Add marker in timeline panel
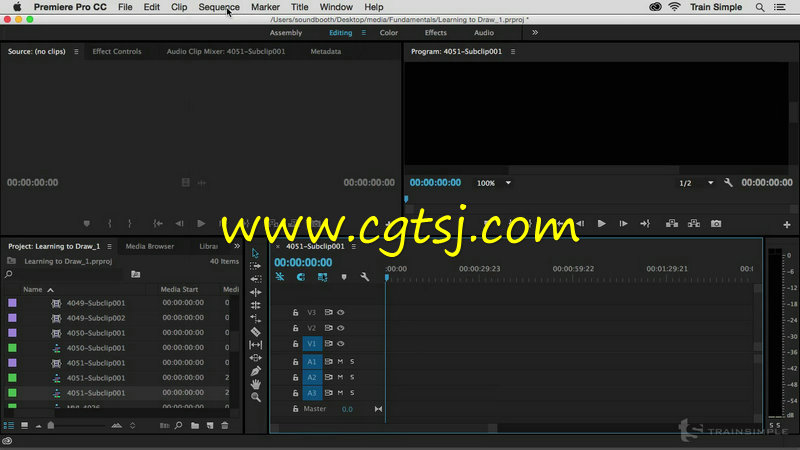800x450 pixels. 344,277
